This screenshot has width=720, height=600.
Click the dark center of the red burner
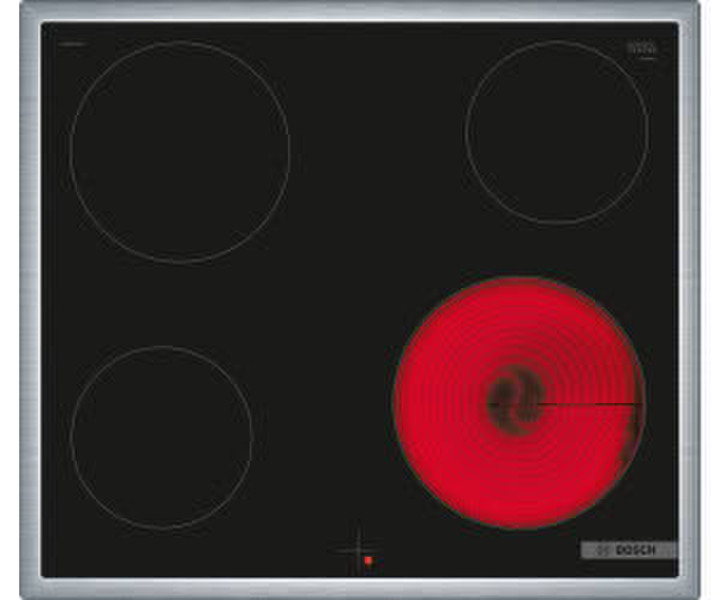pos(515,400)
